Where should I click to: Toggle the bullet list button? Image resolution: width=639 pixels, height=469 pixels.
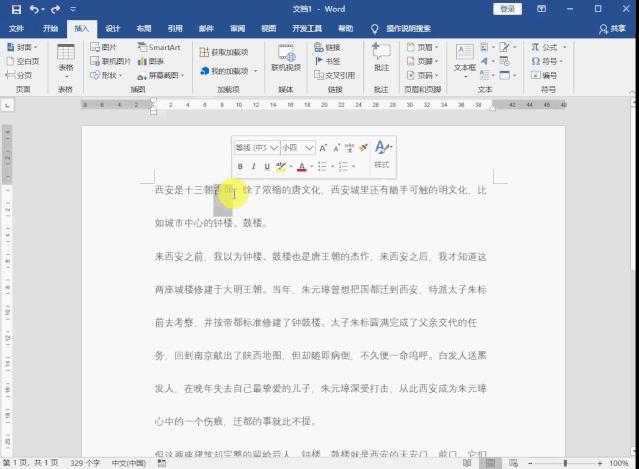pos(322,166)
